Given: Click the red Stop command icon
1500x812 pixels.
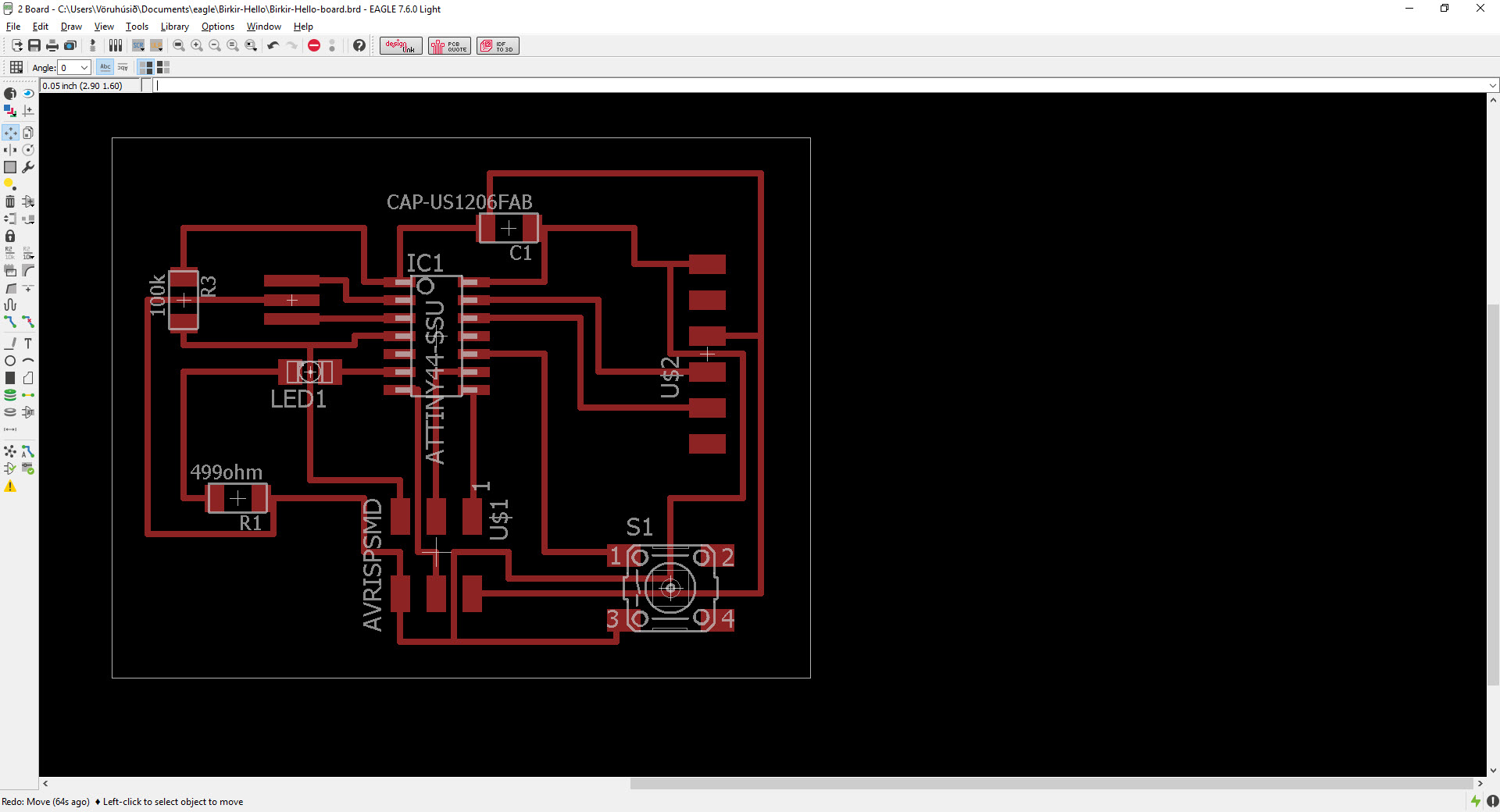Looking at the screenshot, I should tap(314, 45).
